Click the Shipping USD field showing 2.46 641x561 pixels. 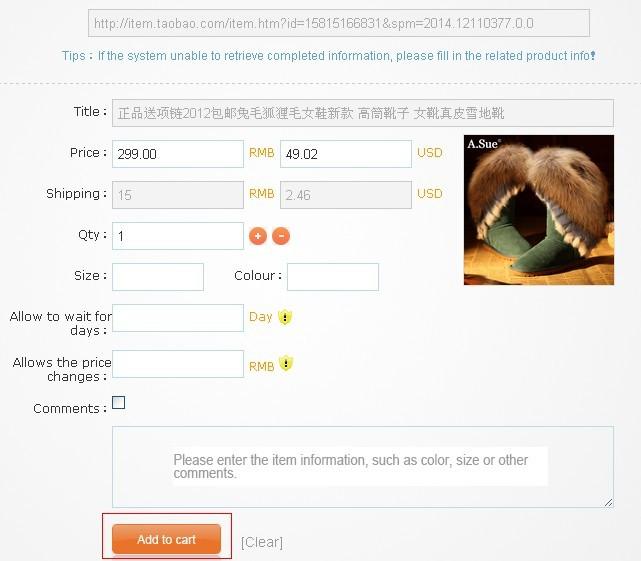(x=346, y=195)
